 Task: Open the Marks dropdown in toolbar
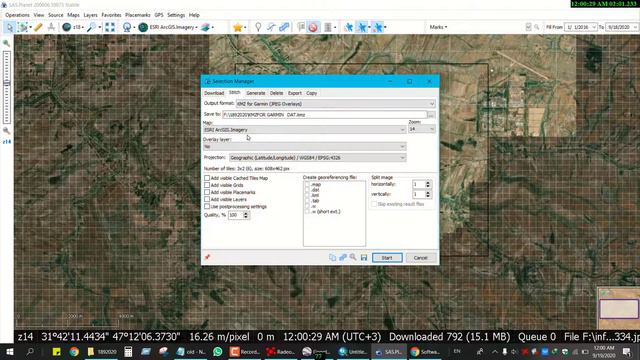[x=438, y=27]
